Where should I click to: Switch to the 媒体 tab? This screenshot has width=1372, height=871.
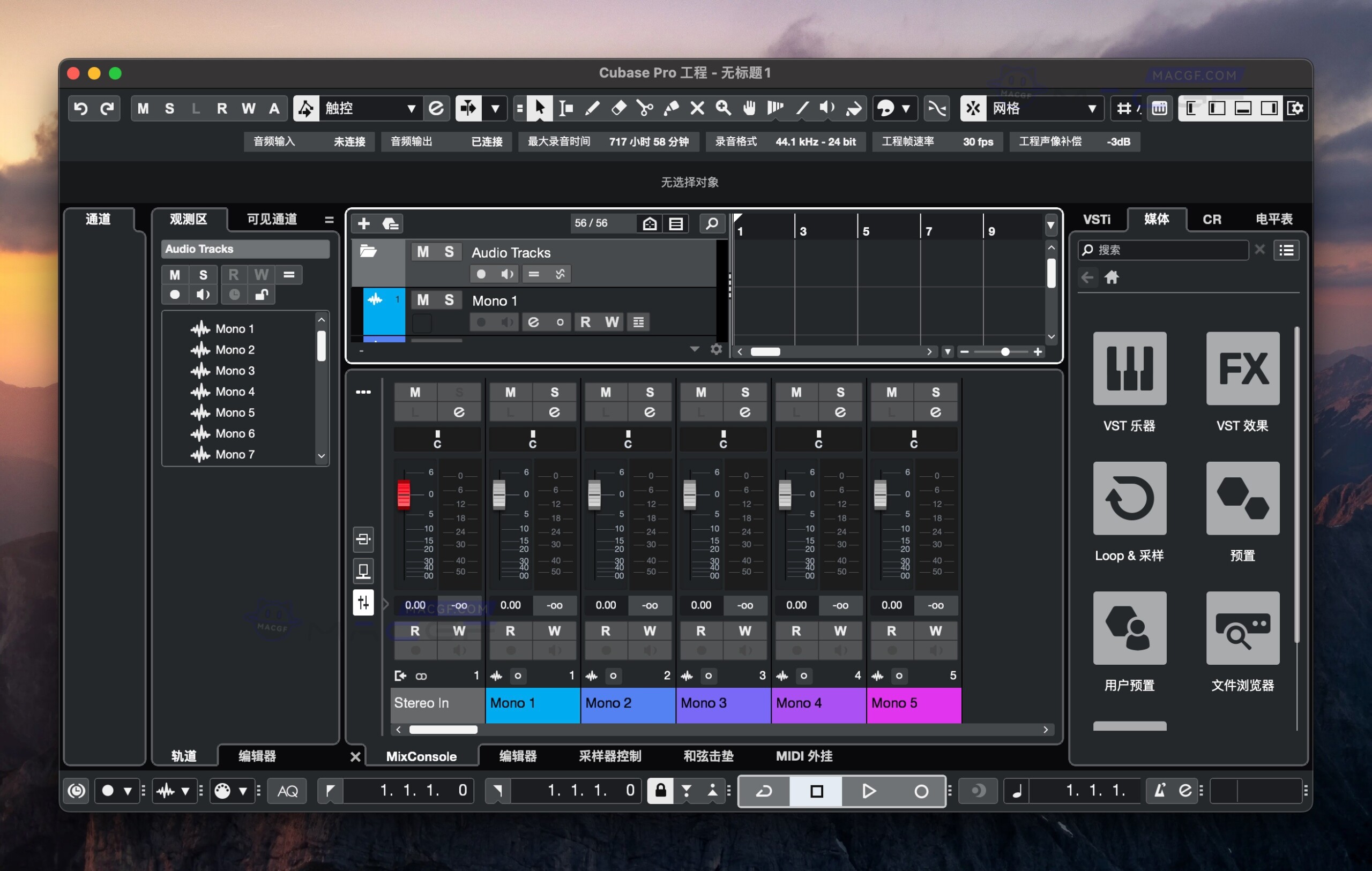point(1158,219)
